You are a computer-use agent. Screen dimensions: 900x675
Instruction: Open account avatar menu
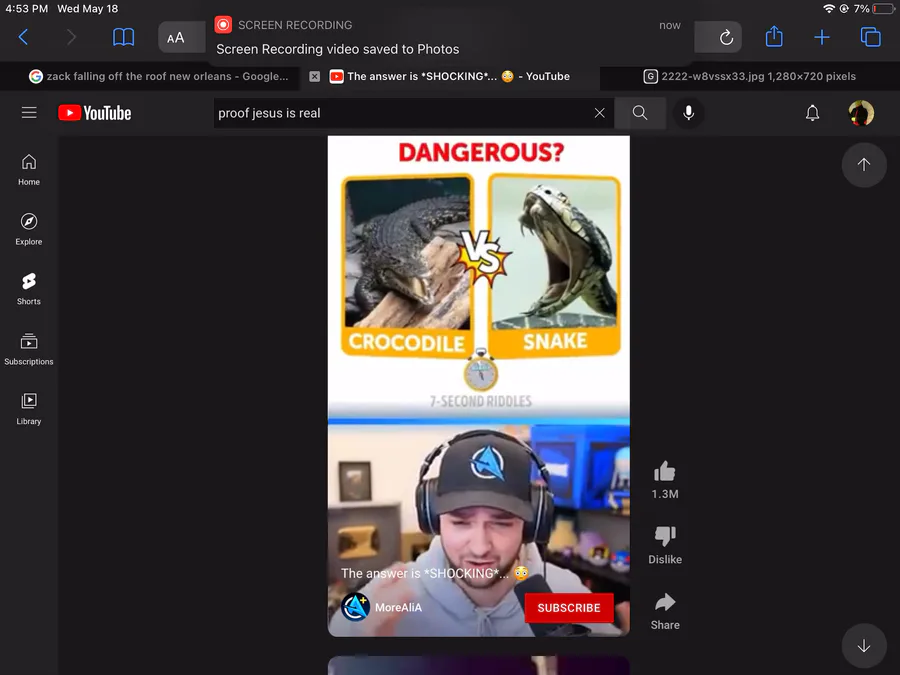coord(861,113)
